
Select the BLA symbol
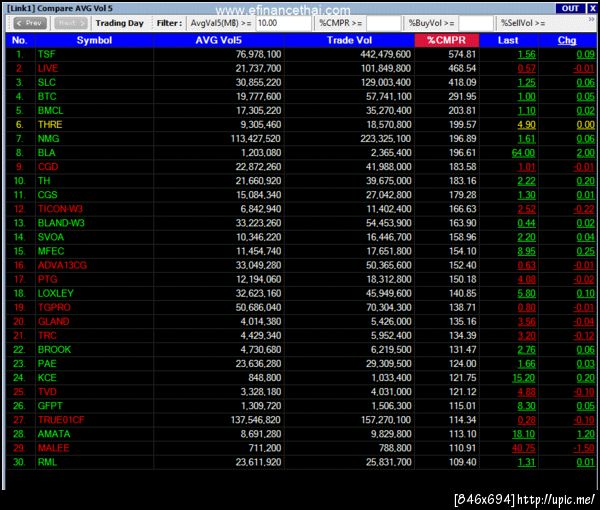click(x=46, y=153)
